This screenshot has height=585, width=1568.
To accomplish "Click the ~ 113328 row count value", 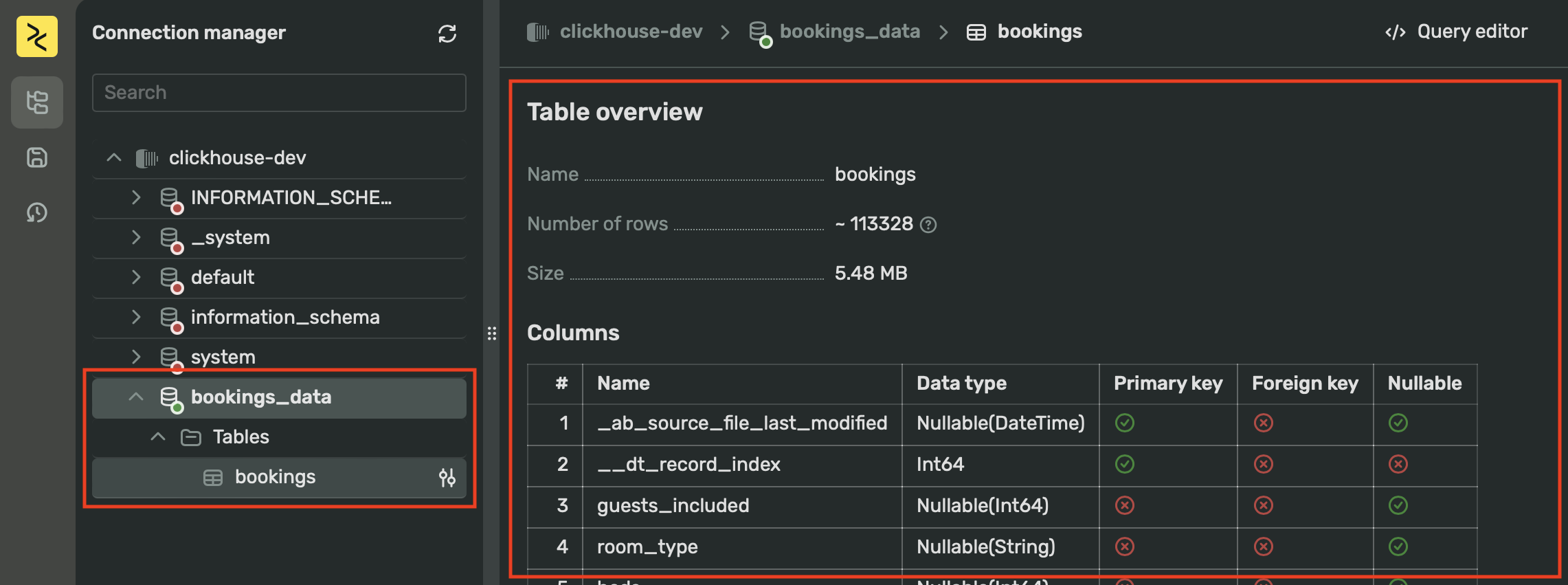I will tap(874, 223).
